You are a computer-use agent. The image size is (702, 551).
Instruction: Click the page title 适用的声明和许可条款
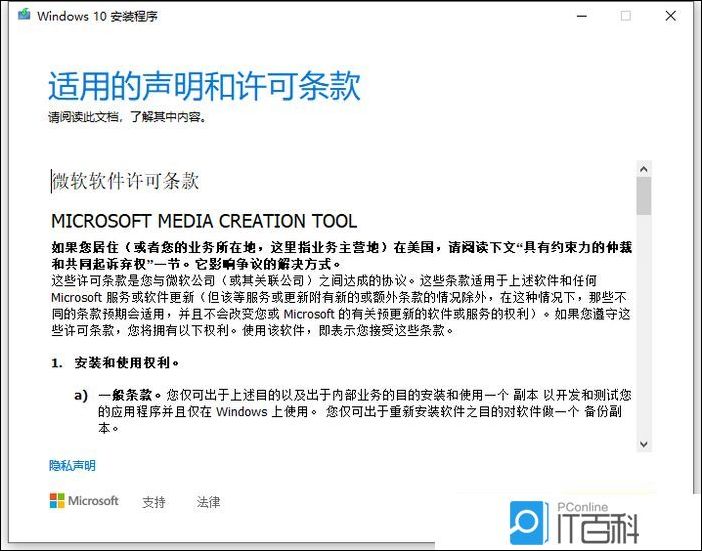click(204, 85)
